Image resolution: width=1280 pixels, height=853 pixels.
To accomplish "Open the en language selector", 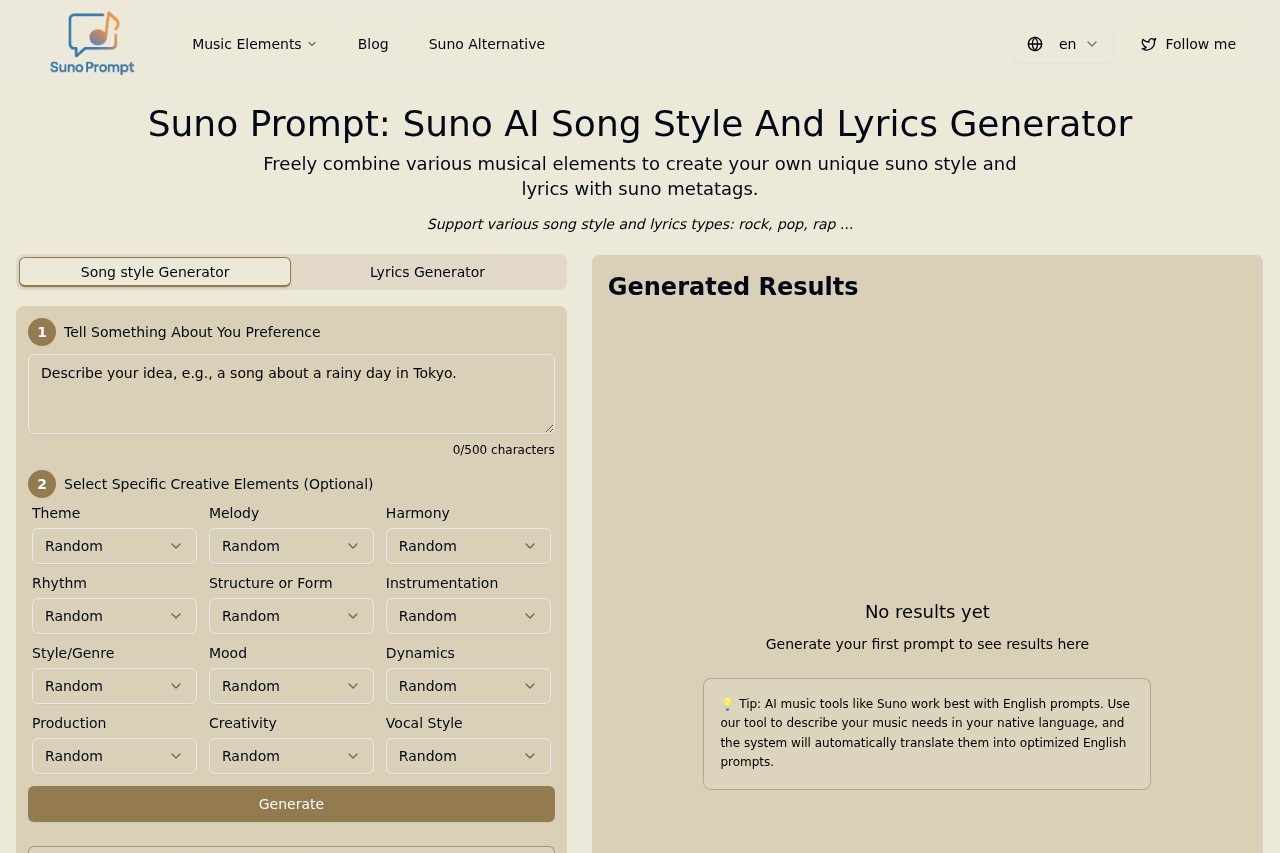I will tap(1068, 44).
